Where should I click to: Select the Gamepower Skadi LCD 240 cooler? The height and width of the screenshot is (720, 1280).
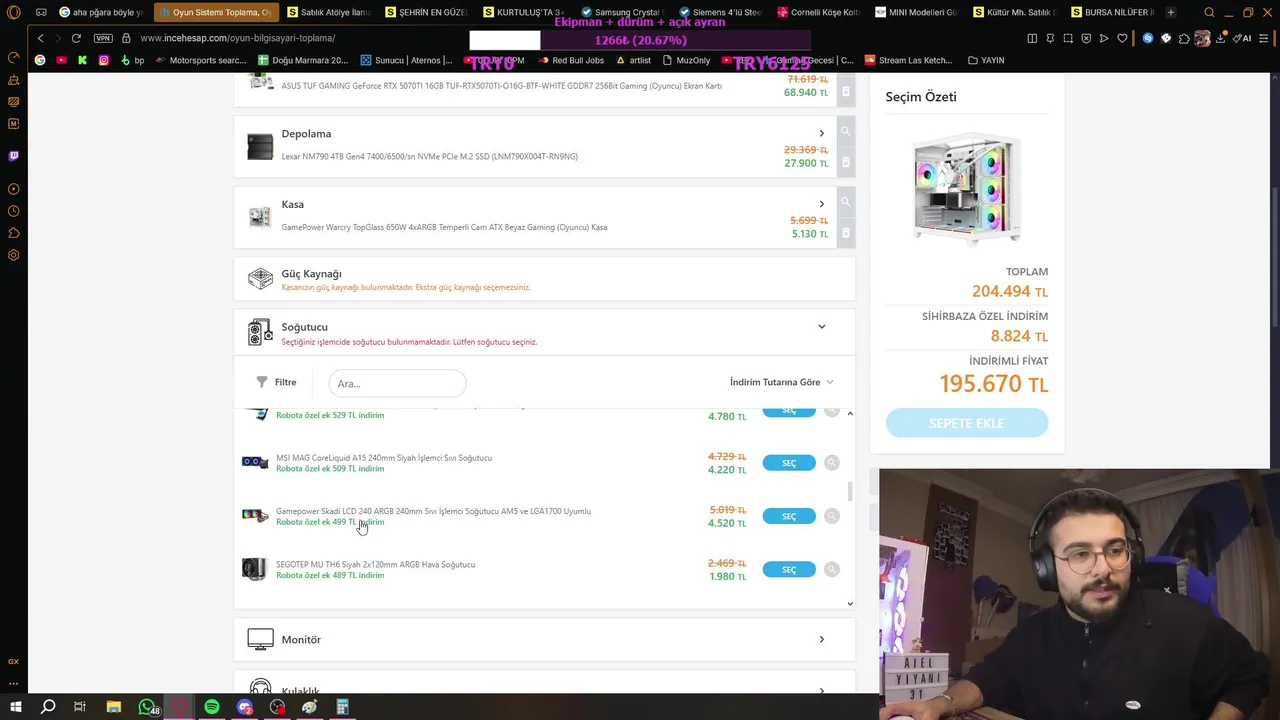(789, 516)
